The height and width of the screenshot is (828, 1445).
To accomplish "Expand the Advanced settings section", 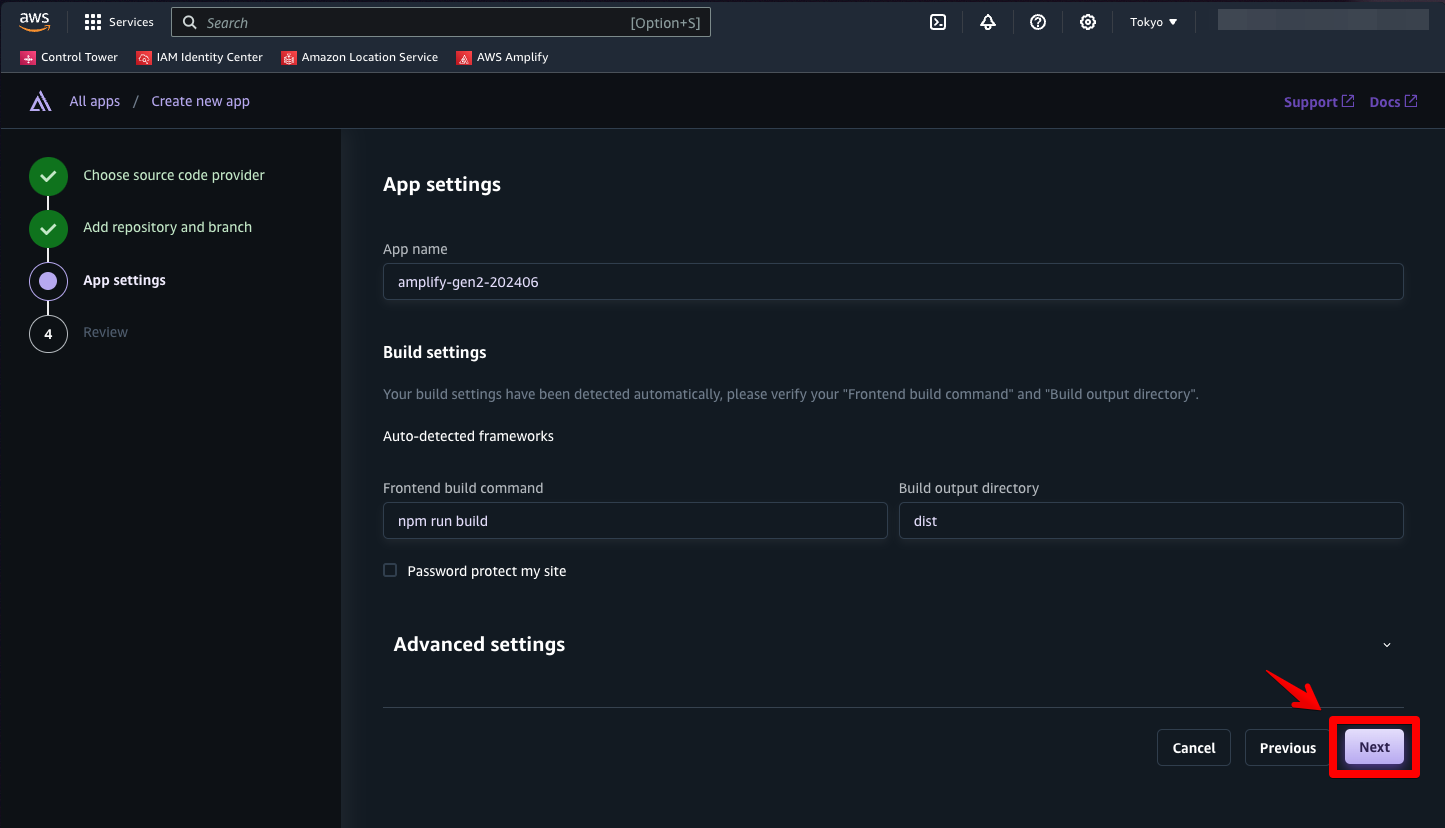I will coord(1386,645).
